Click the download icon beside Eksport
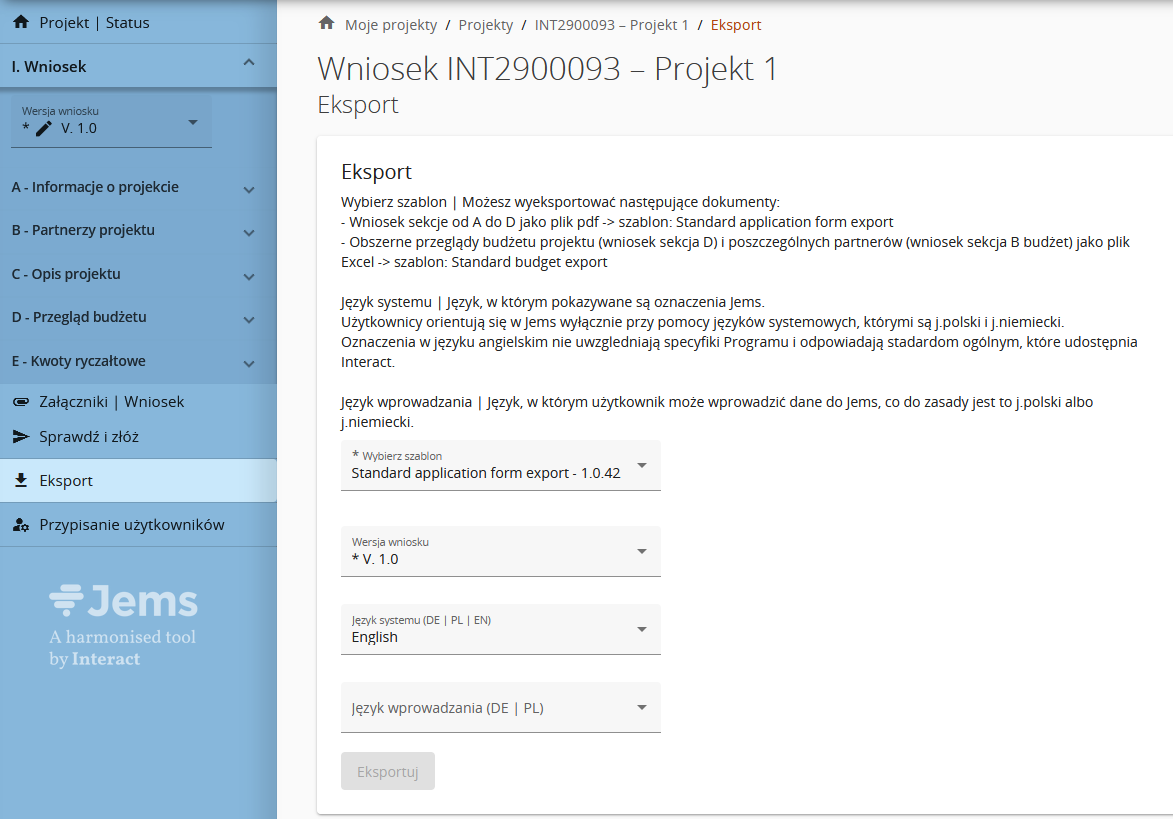Image resolution: width=1173 pixels, height=819 pixels. (x=20, y=481)
